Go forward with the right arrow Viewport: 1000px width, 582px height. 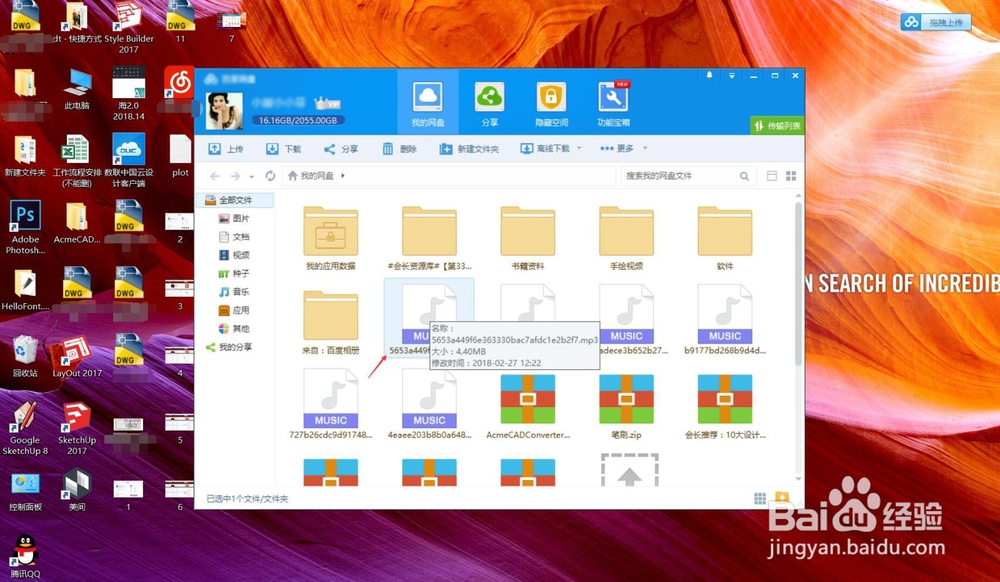coord(235,176)
